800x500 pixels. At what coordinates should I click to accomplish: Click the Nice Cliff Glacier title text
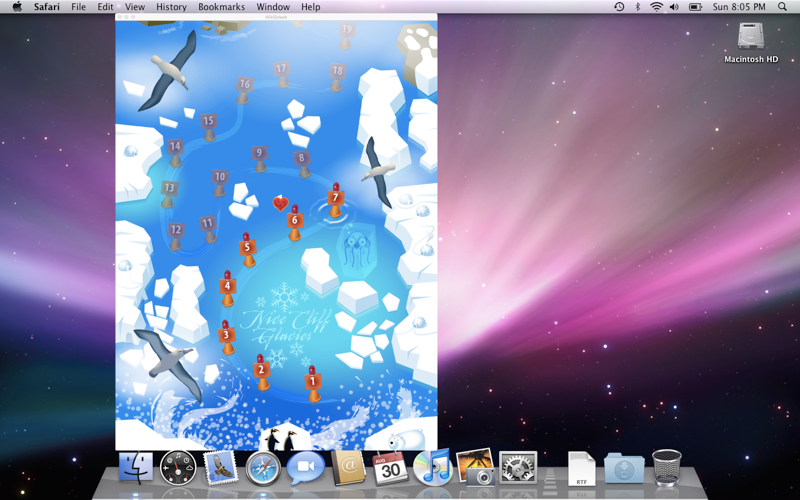point(286,327)
